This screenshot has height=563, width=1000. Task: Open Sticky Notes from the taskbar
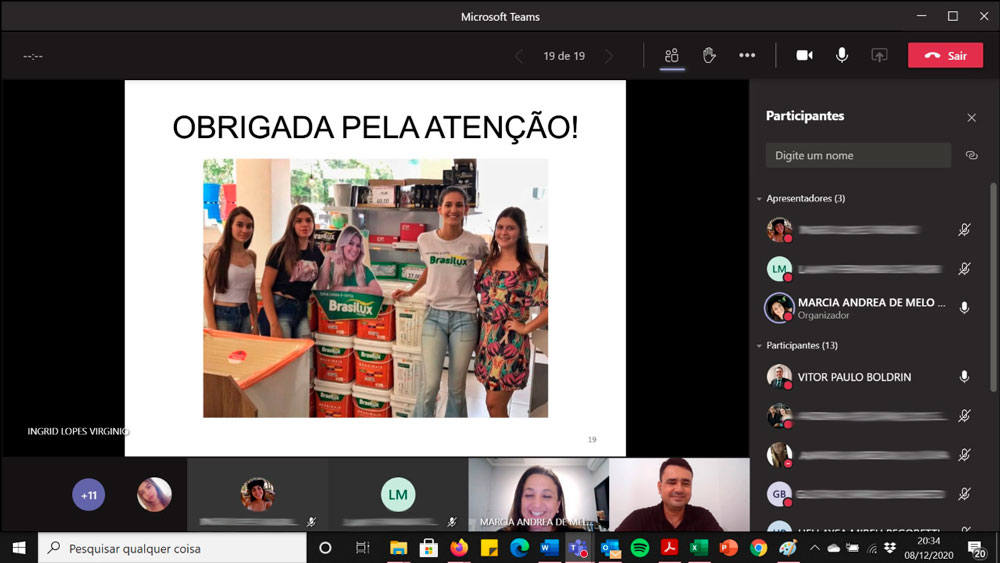[489, 548]
